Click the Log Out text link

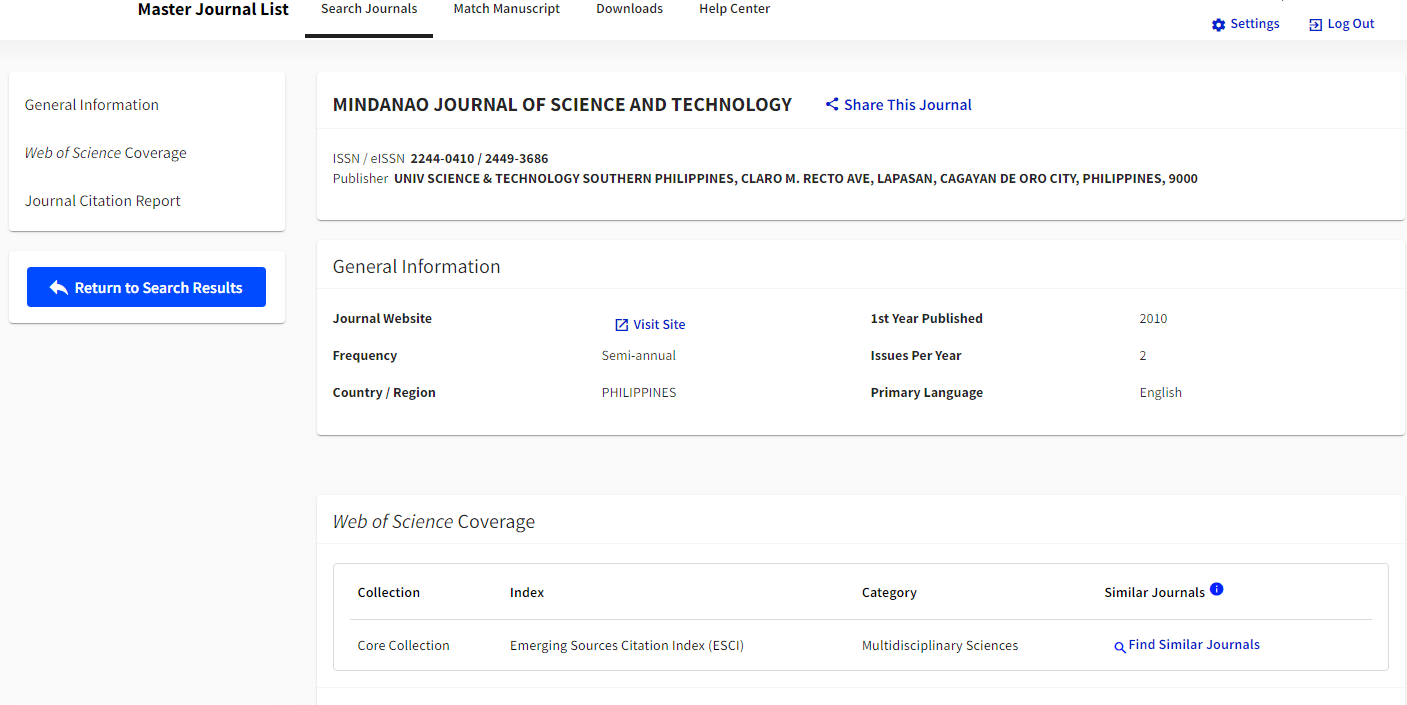pos(1350,24)
